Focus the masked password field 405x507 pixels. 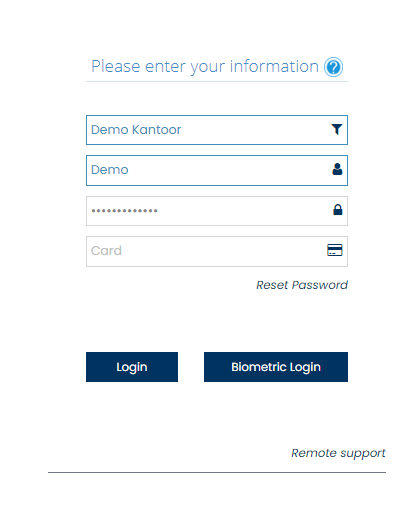[x=217, y=211]
